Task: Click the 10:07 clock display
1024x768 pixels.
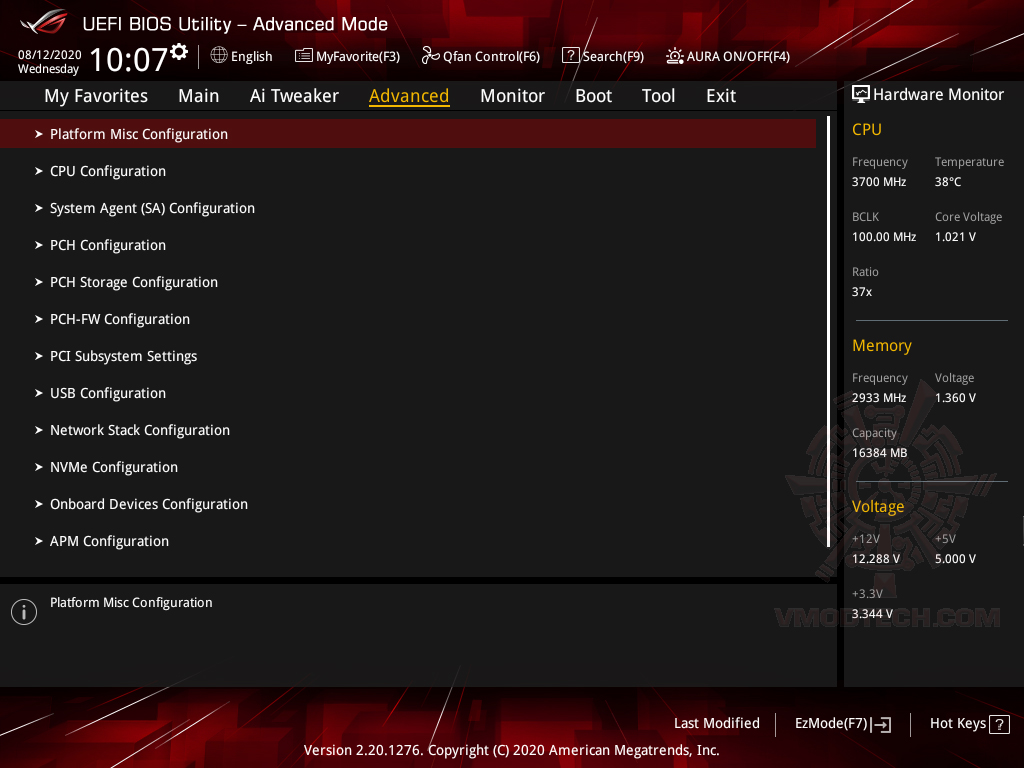Action: [129, 59]
